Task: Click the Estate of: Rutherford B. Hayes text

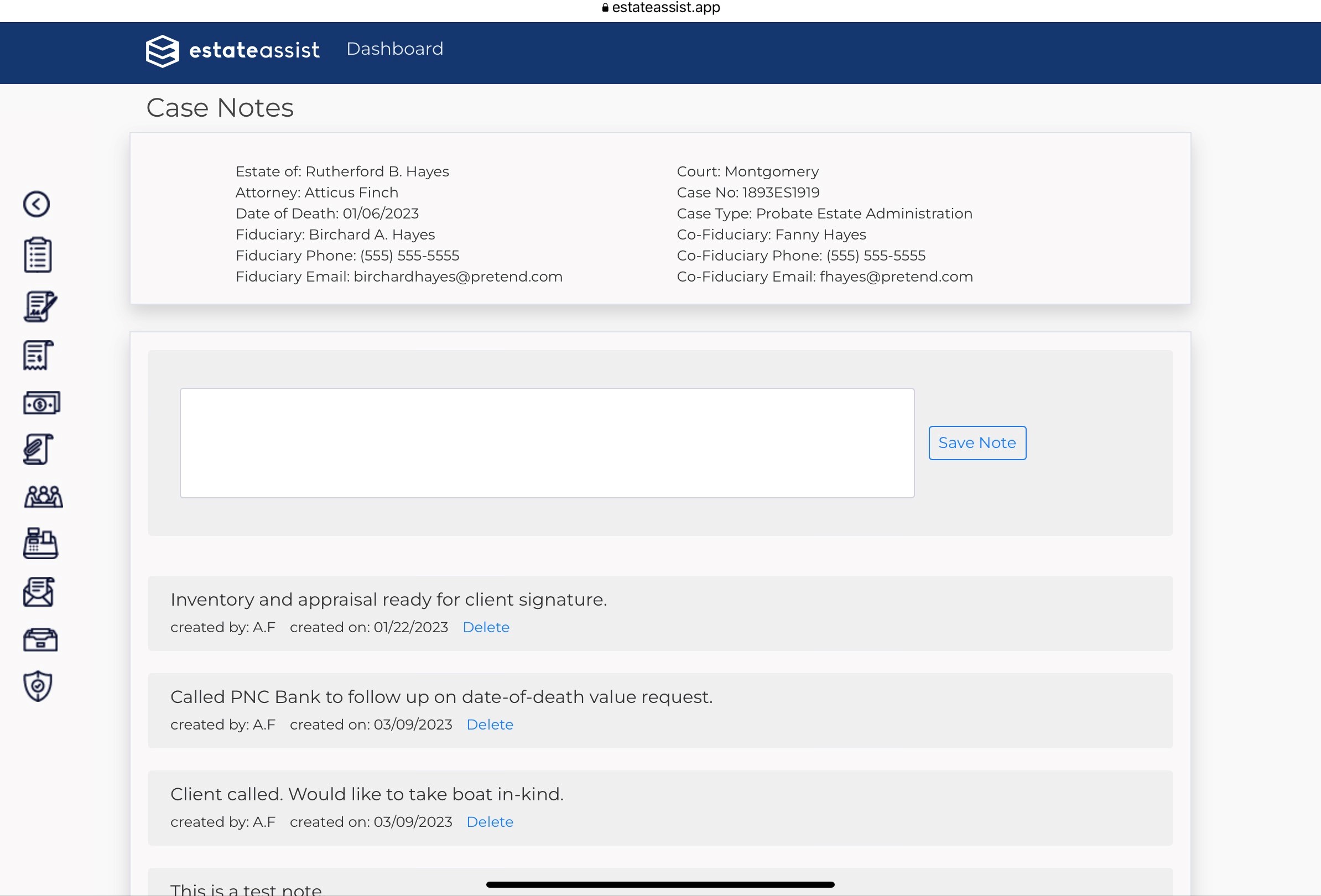Action: pos(342,171)
